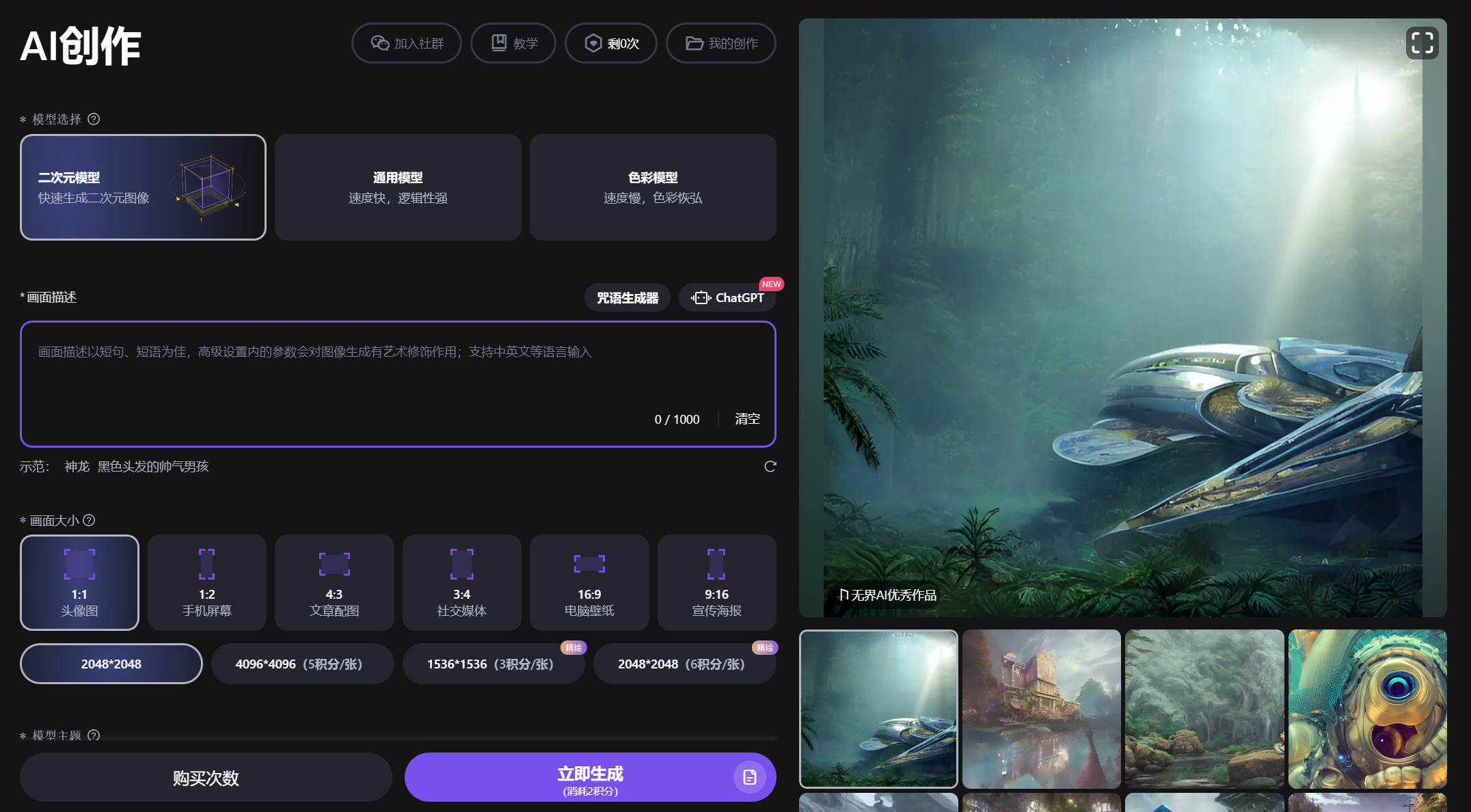Use the example prompt 黑色头发的帅气男孩

point(153,466)
